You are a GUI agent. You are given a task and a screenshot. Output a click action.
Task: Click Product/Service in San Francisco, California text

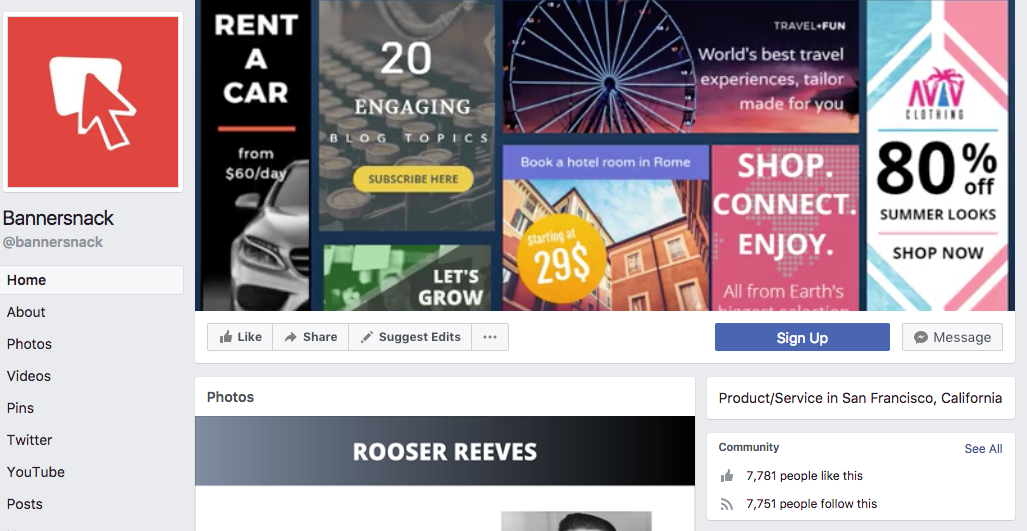point(860,398)
